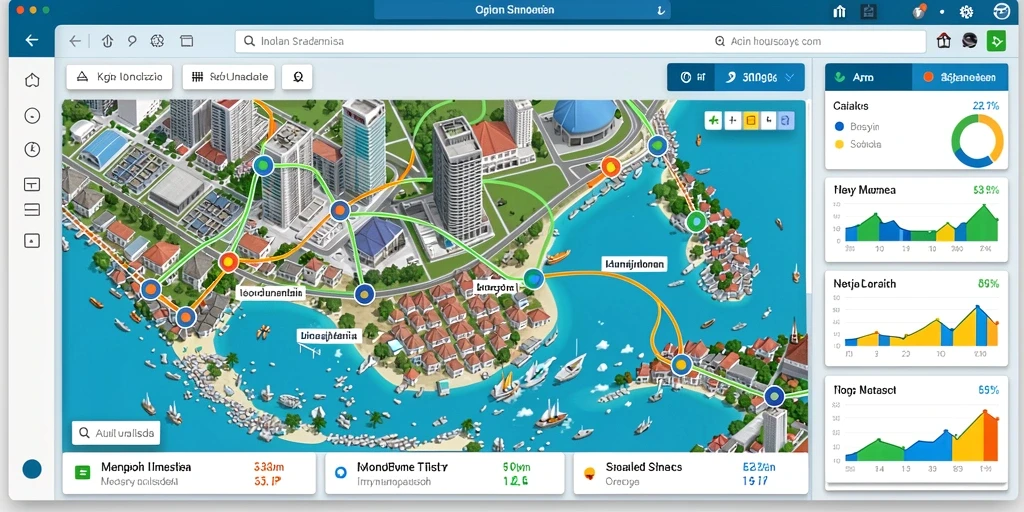Open the grid-icon Sub Unadate dropdown

coord(229,76)
